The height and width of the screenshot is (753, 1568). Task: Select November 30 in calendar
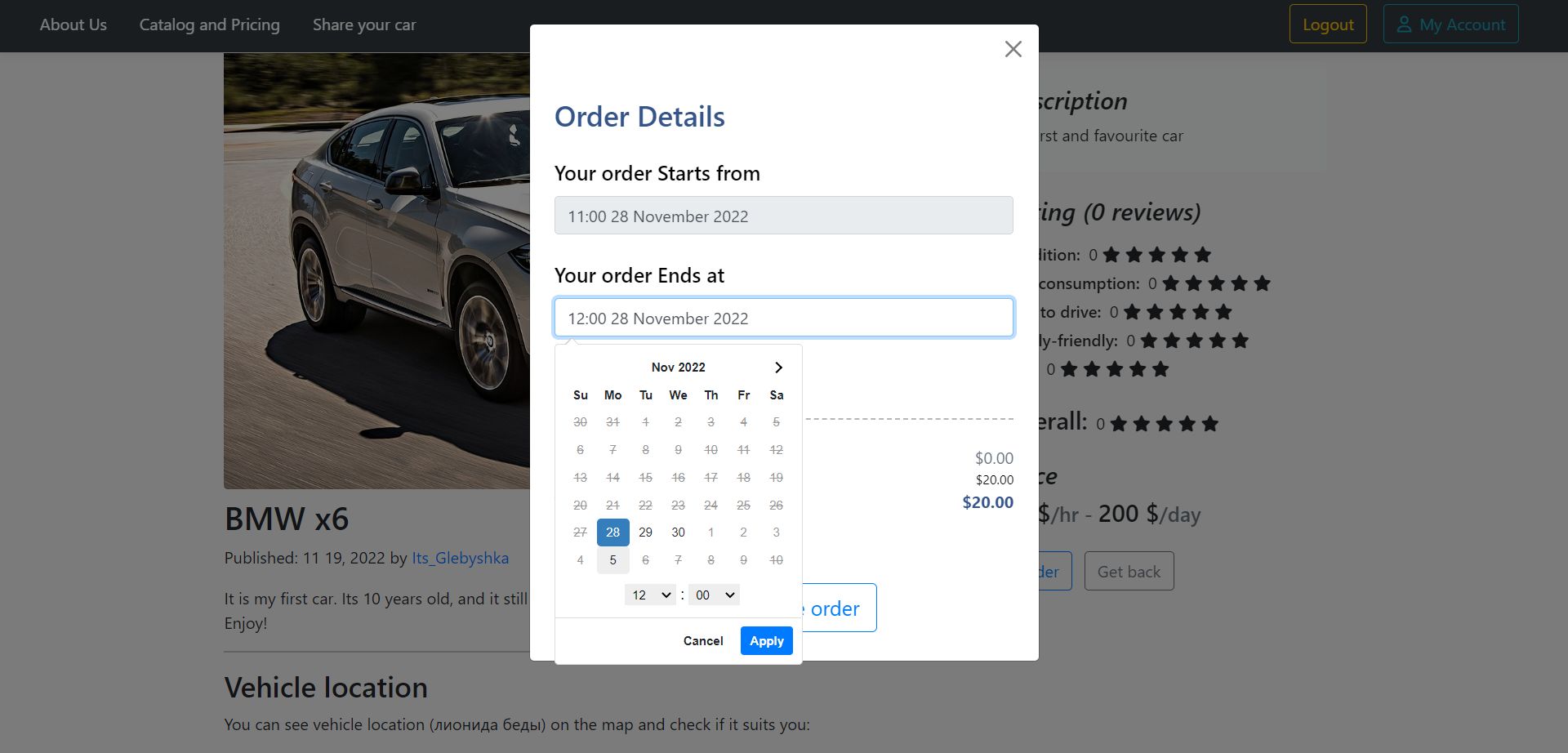(678, 532)
